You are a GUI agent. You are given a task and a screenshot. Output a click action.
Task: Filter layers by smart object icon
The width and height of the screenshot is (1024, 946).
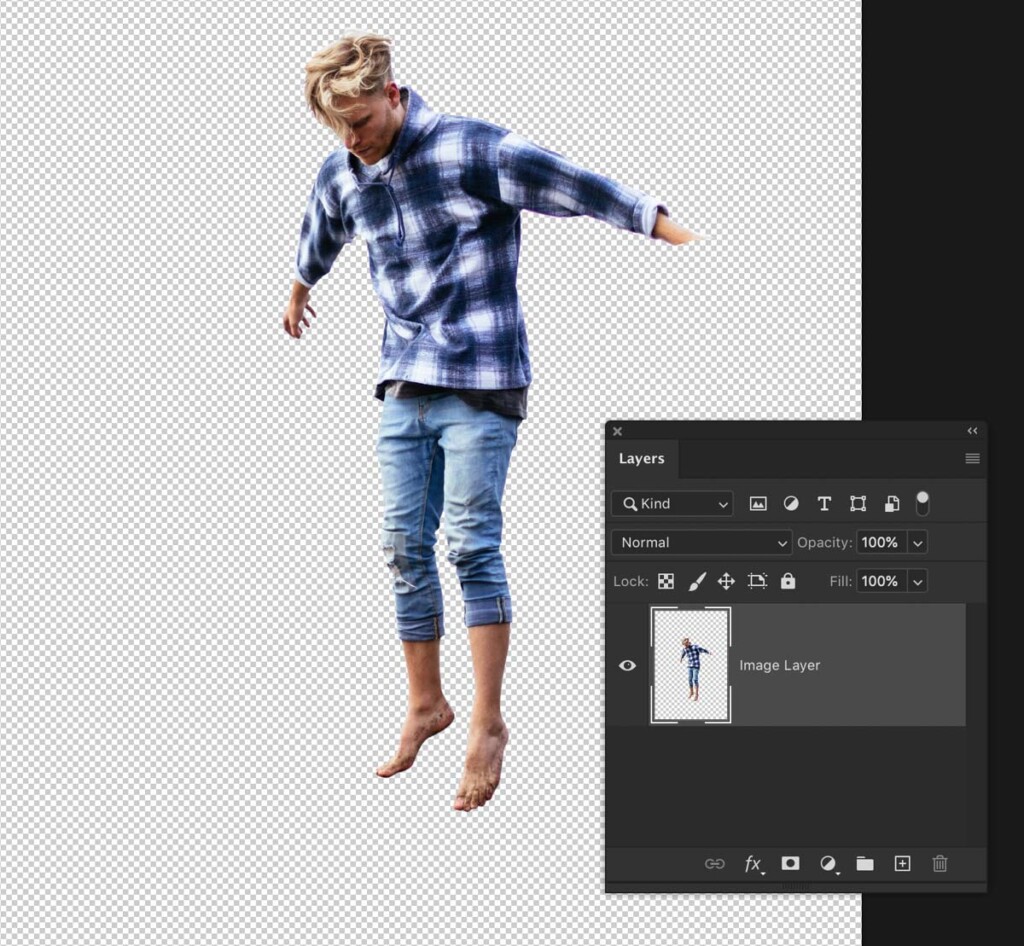(891, 503)
